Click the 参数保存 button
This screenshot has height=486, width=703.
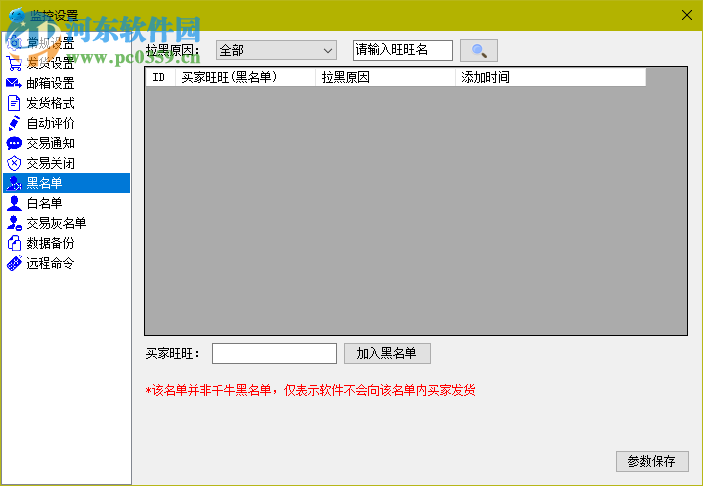point(652,461)
